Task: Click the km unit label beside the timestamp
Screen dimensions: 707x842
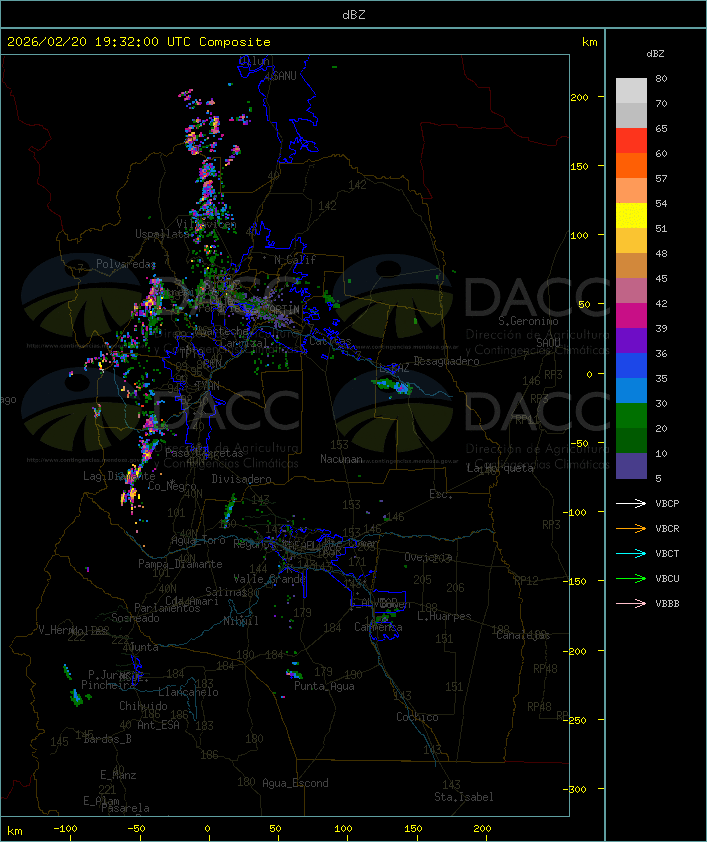Action: click(589, 42)
